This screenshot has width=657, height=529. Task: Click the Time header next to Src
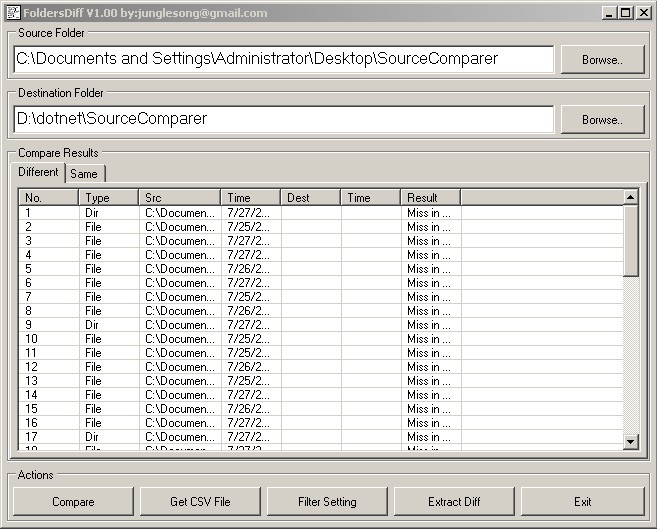251,197
